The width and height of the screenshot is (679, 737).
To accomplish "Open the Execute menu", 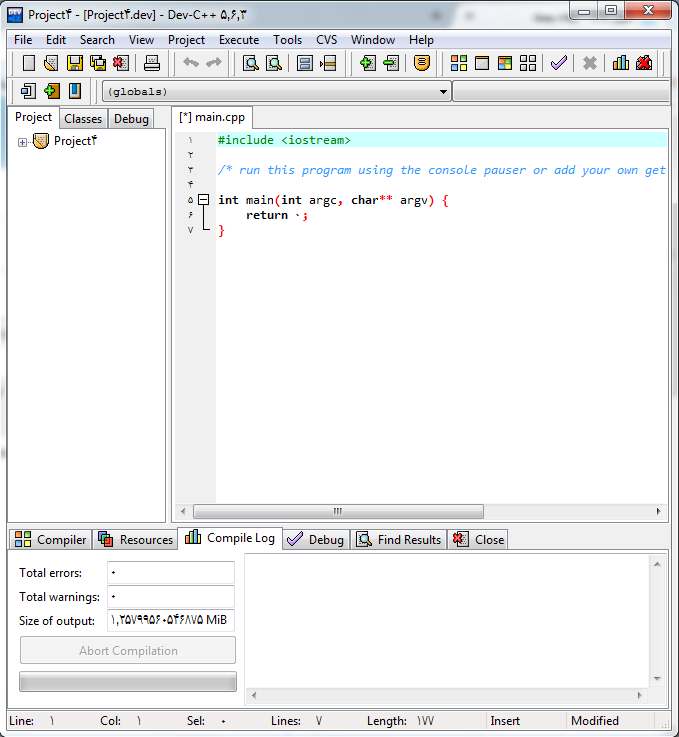I will [x=239, y=40].
